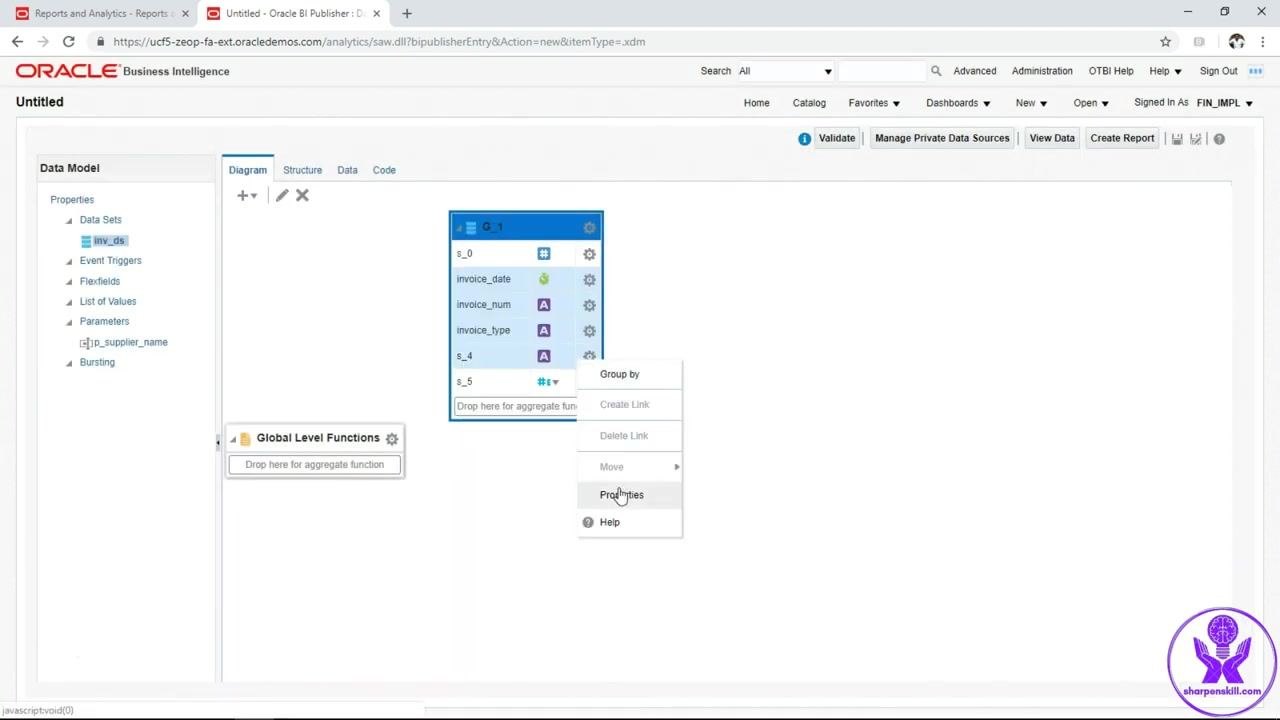Image resolution: width=1280 pixels, height=720 pixels.
Task: Click the Validate button
Action: pyautogui.click(x=837, y=138)
